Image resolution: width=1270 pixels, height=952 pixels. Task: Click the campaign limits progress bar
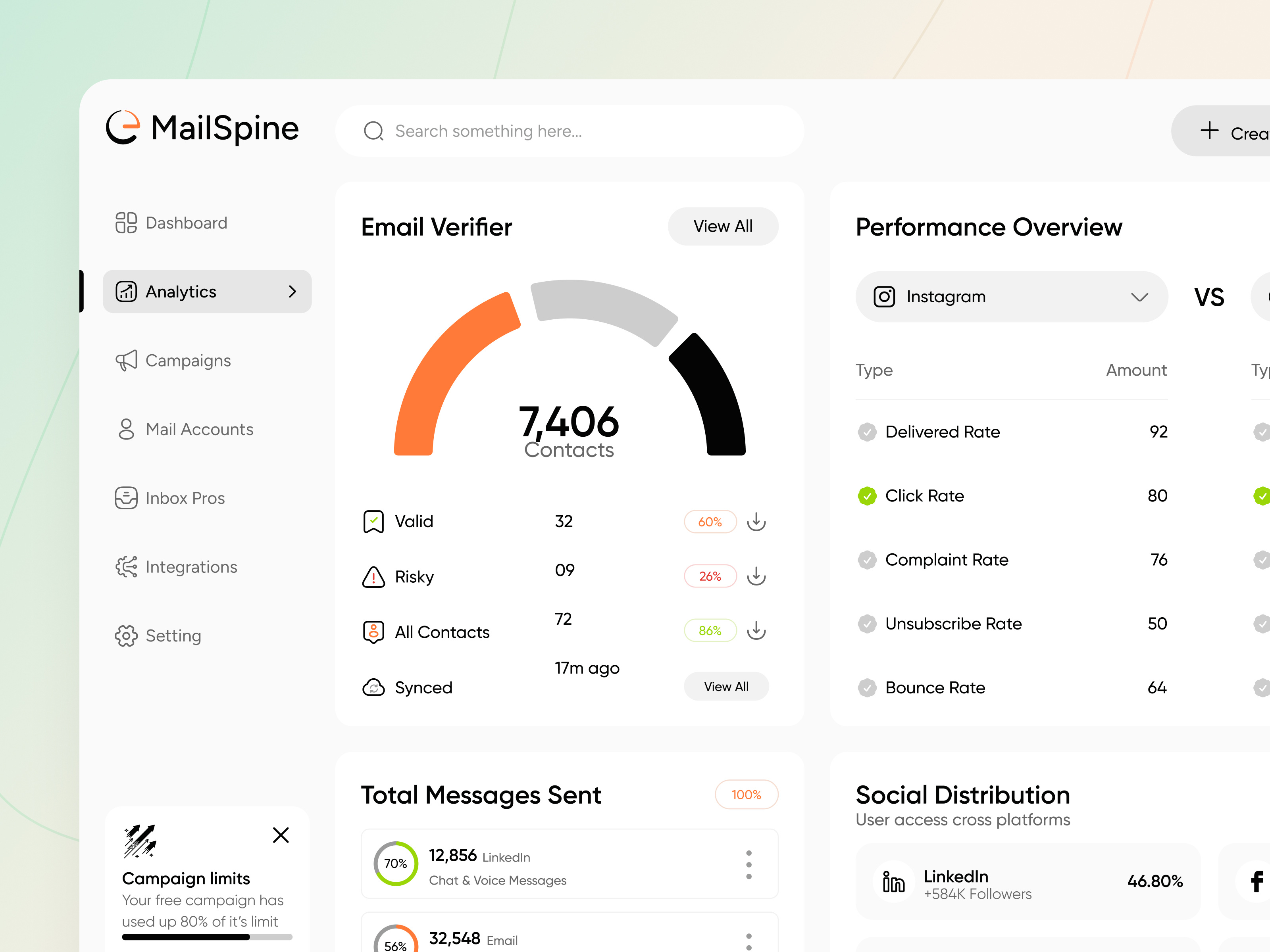(207, 937)
